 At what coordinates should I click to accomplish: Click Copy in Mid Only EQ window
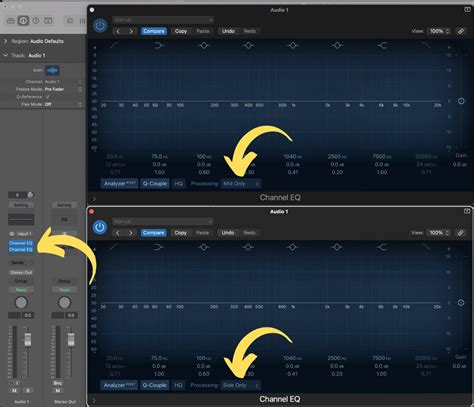pyautogui.click(x=181, y=31)
